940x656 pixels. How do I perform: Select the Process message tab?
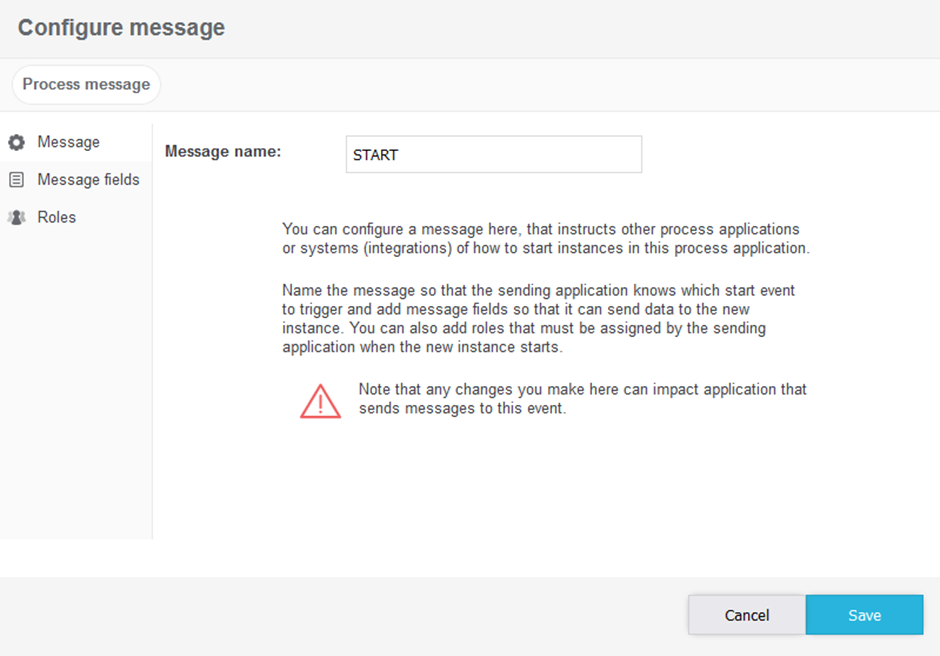(86, 85)
